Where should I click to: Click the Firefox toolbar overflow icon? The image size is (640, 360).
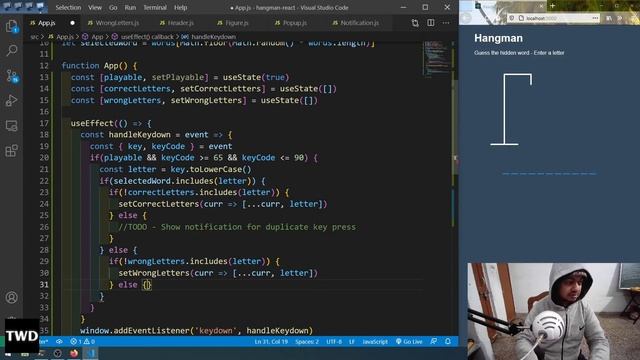tap(620, 18)
